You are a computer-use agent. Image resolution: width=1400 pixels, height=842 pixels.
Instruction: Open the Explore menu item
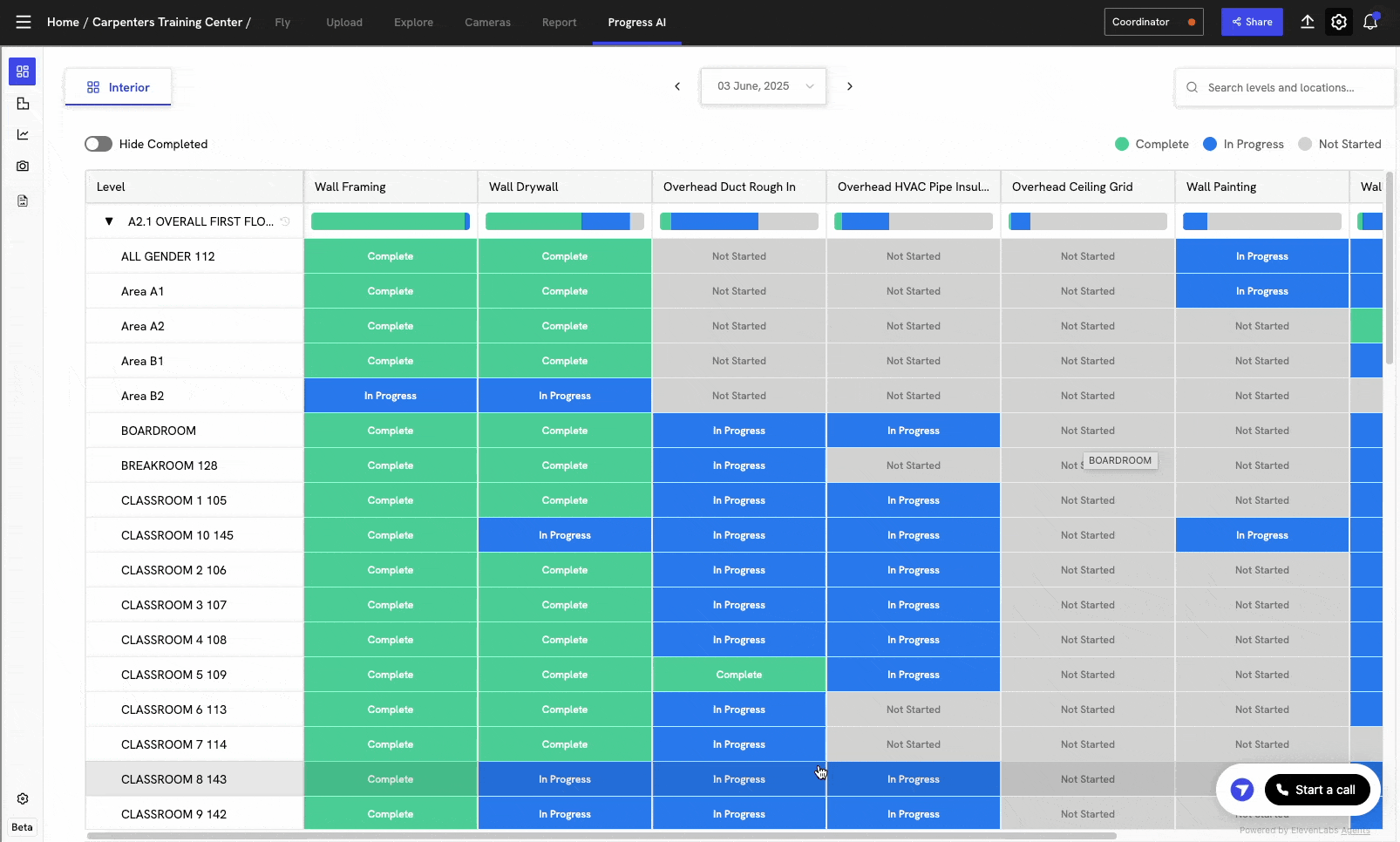click(413, 22)
